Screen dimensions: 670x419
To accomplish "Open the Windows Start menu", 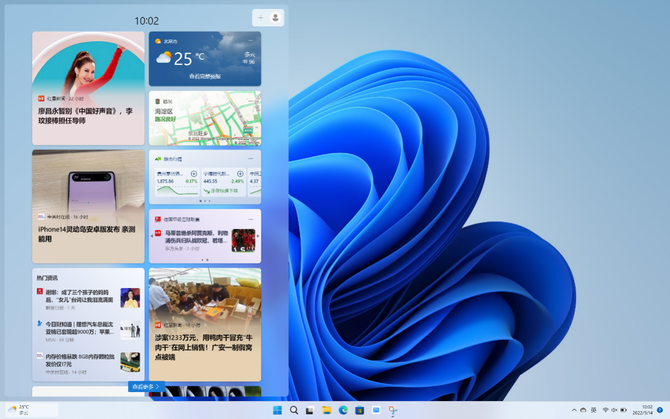I will (277, 410).
